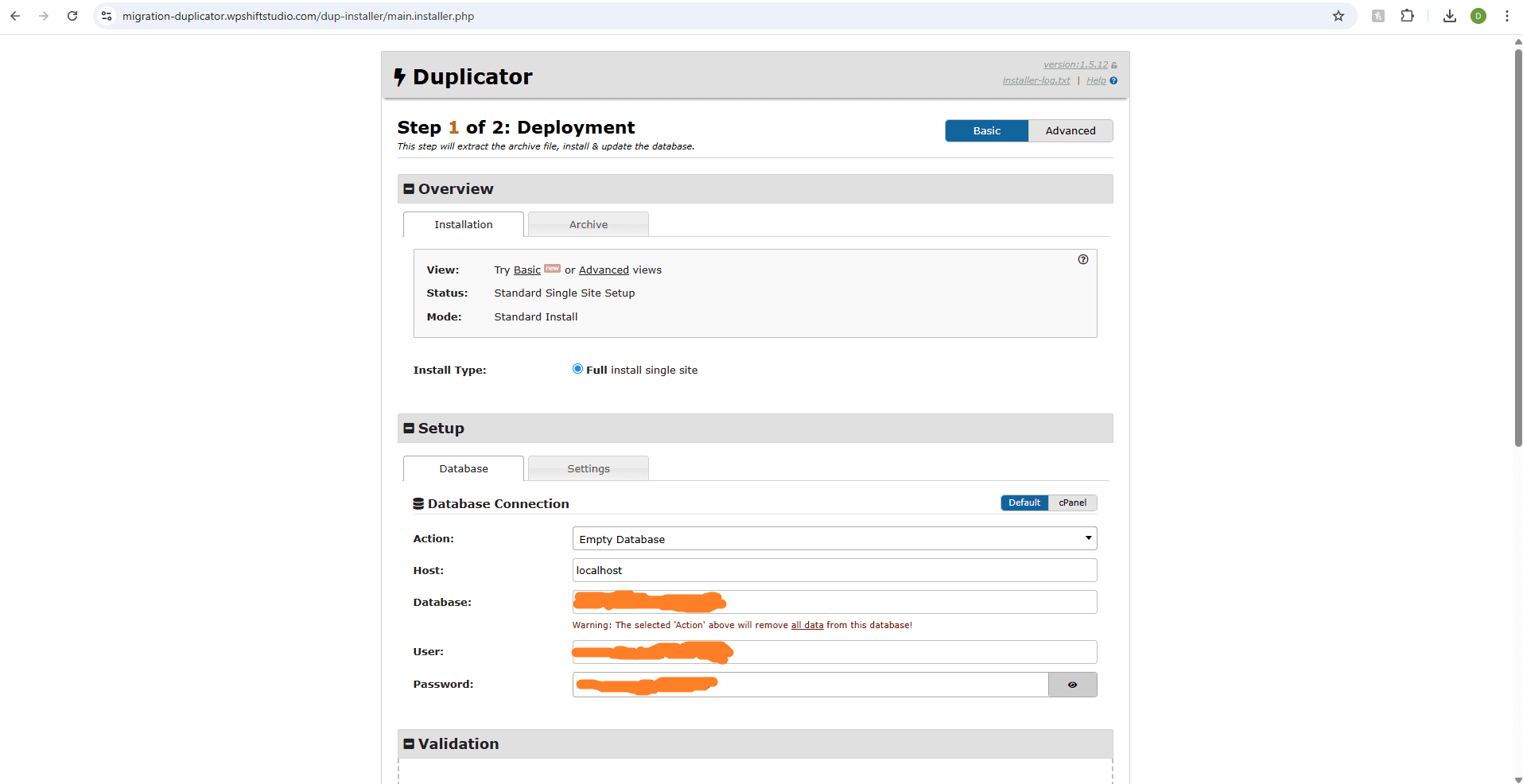Open the Action dropdown showing Empty Database
This screenshot has width=1523, height=784.
click(x=834, y=538)
